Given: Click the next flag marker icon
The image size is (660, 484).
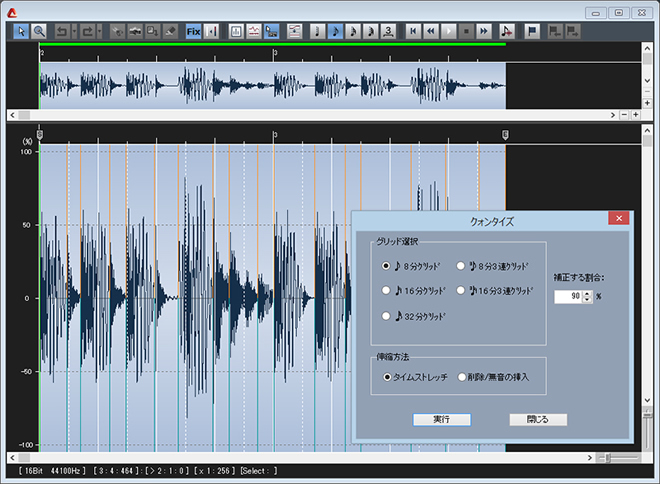Looking at the screenshot, I should (572, 31).
